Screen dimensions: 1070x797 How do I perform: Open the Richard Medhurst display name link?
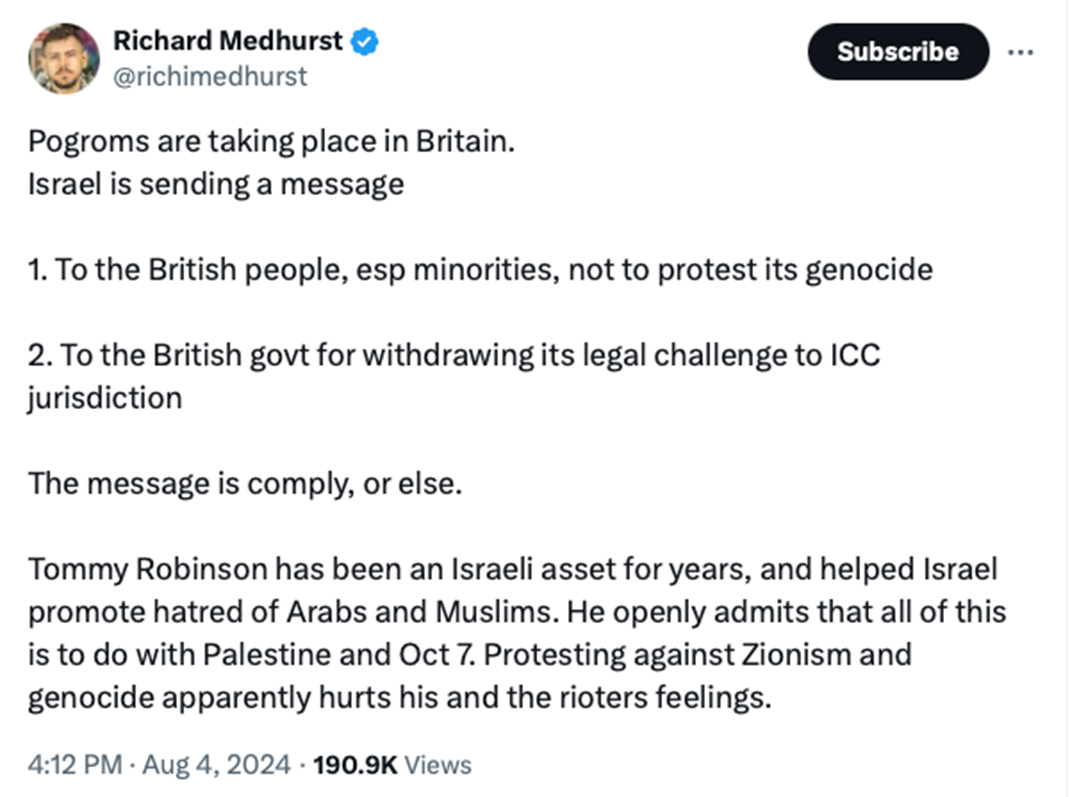228,41
